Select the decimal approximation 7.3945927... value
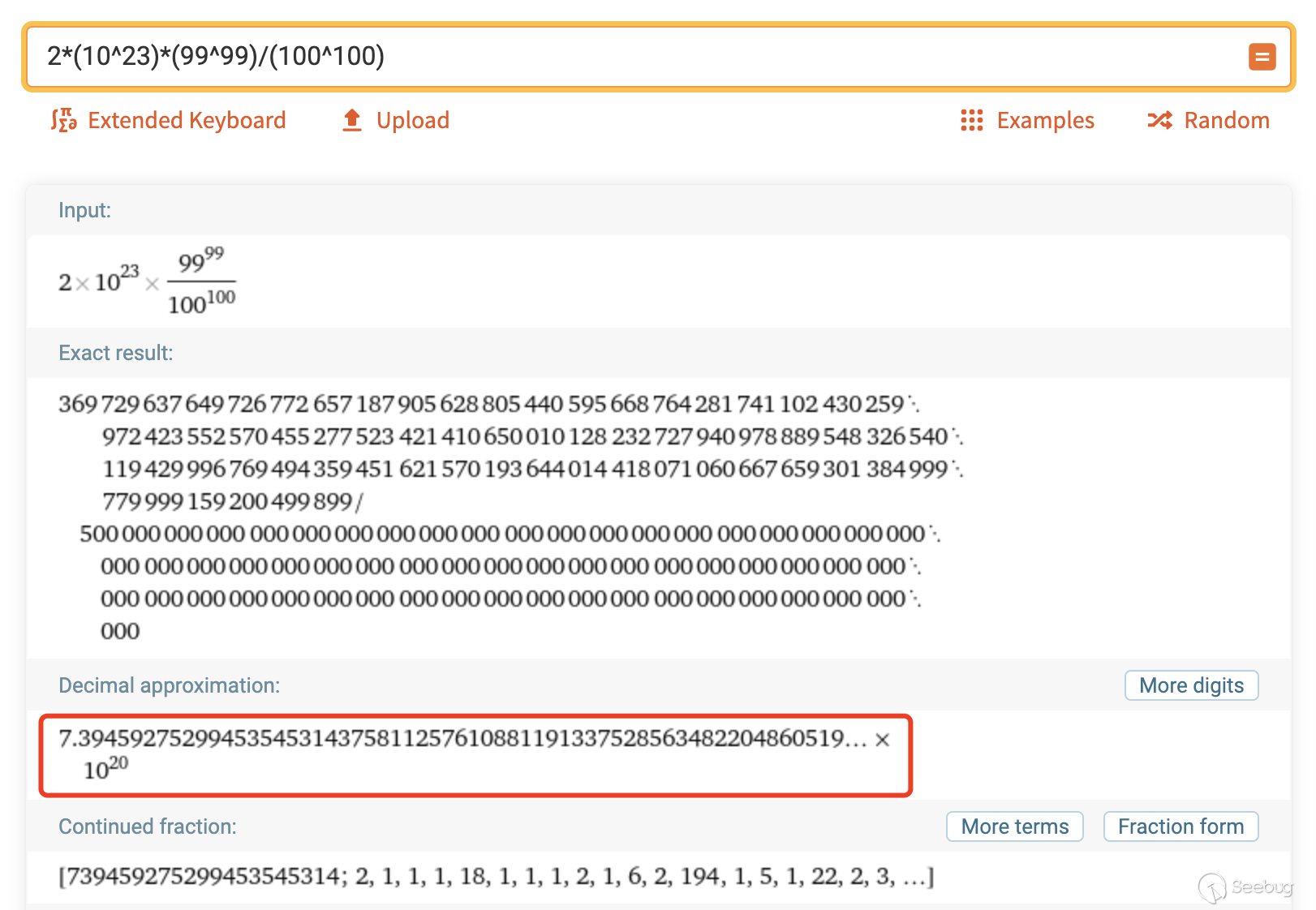 pos(475,753)
